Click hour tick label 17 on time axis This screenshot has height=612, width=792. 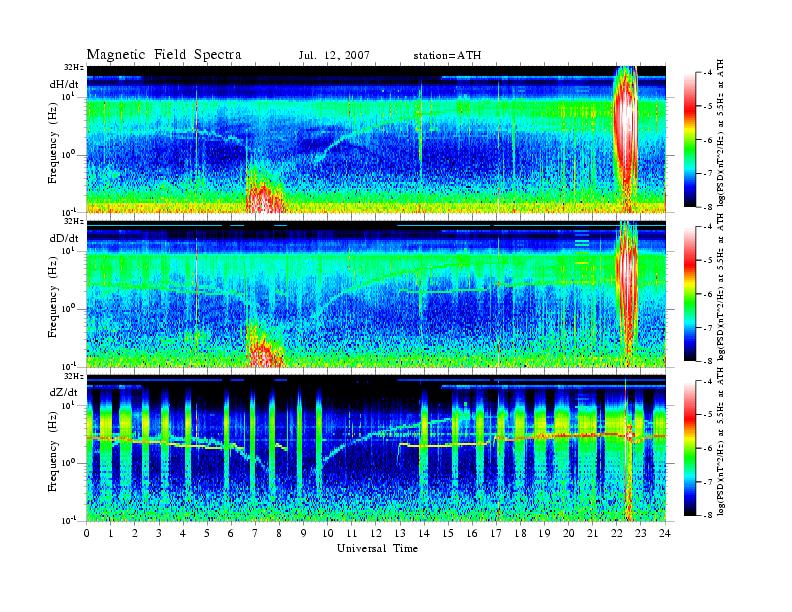497,533
